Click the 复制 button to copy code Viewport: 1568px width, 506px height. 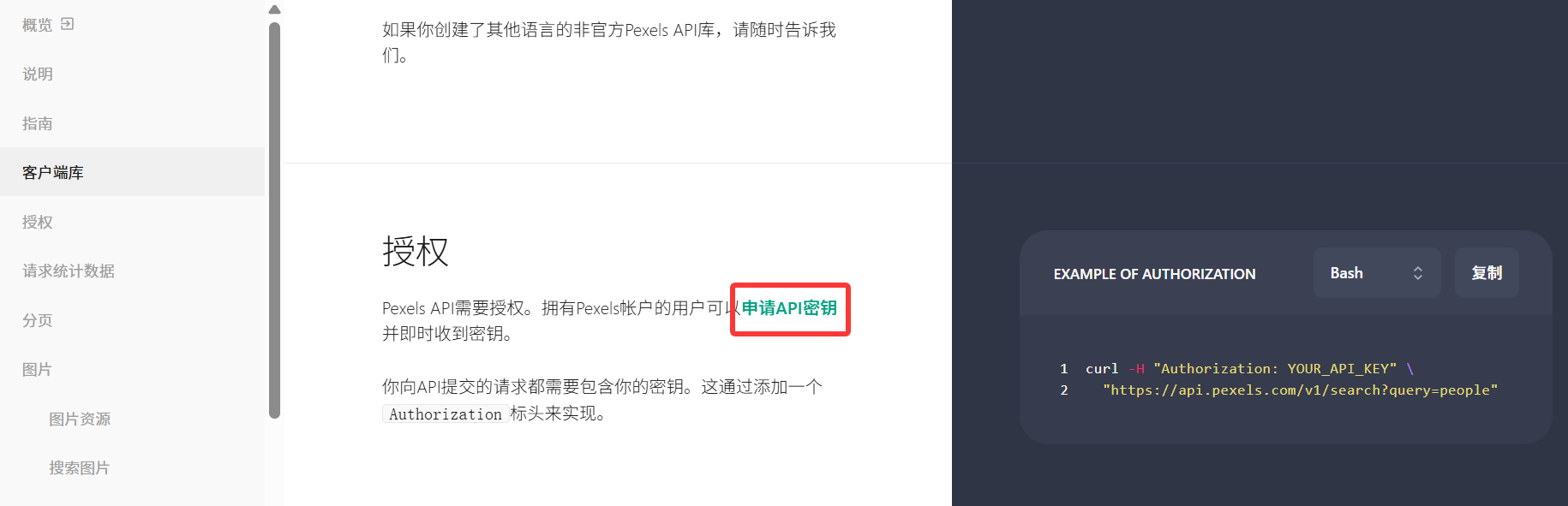[x=1487, y=273]
